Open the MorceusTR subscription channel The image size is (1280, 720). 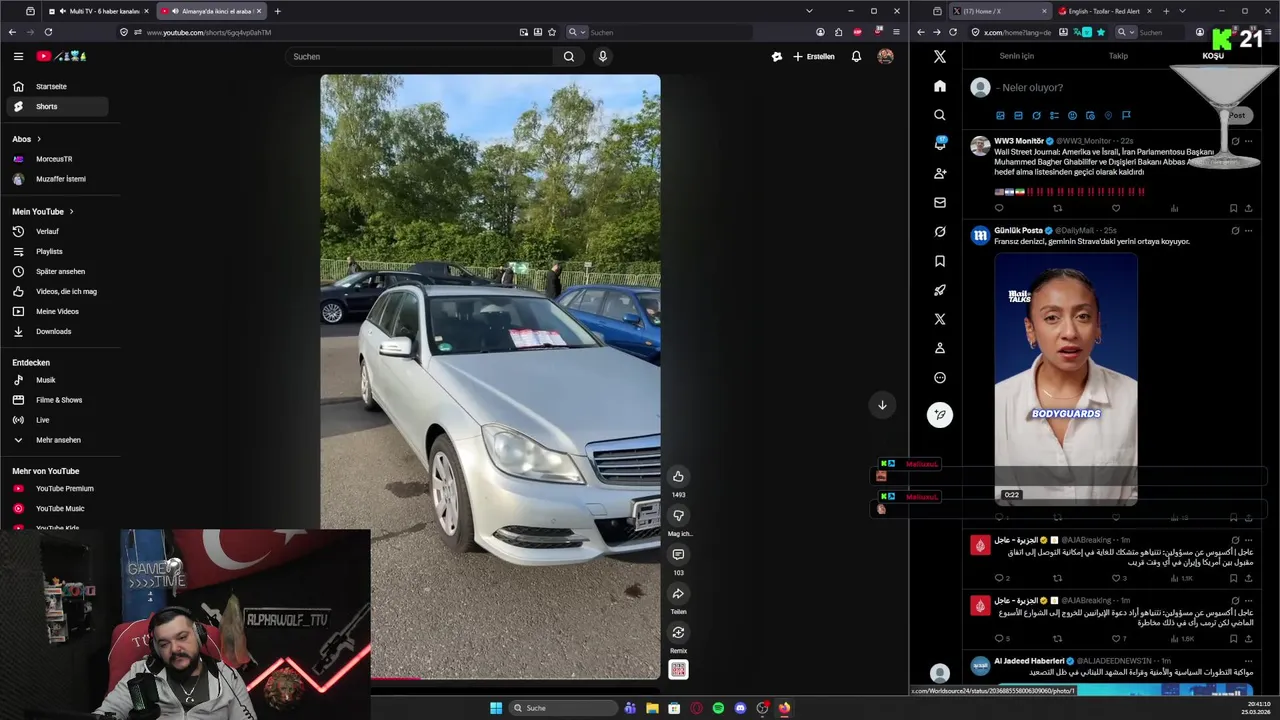tap(58, 159)
